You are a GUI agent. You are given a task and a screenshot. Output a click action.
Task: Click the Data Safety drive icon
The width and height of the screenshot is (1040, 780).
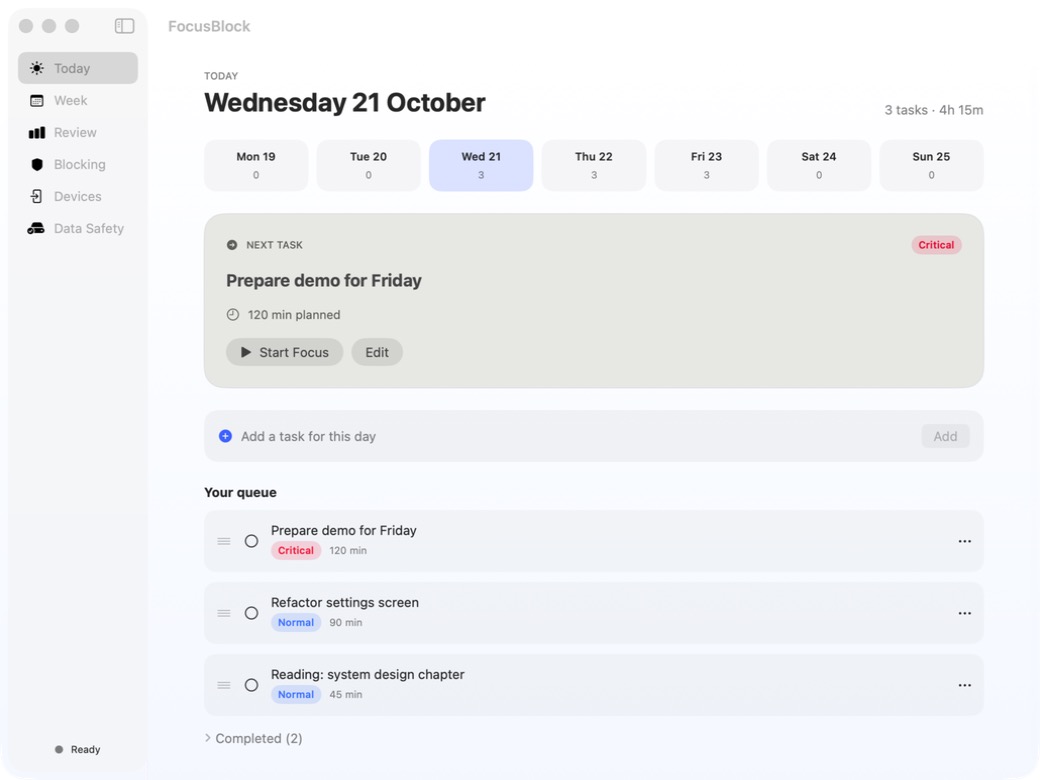[x=36, y=228]
